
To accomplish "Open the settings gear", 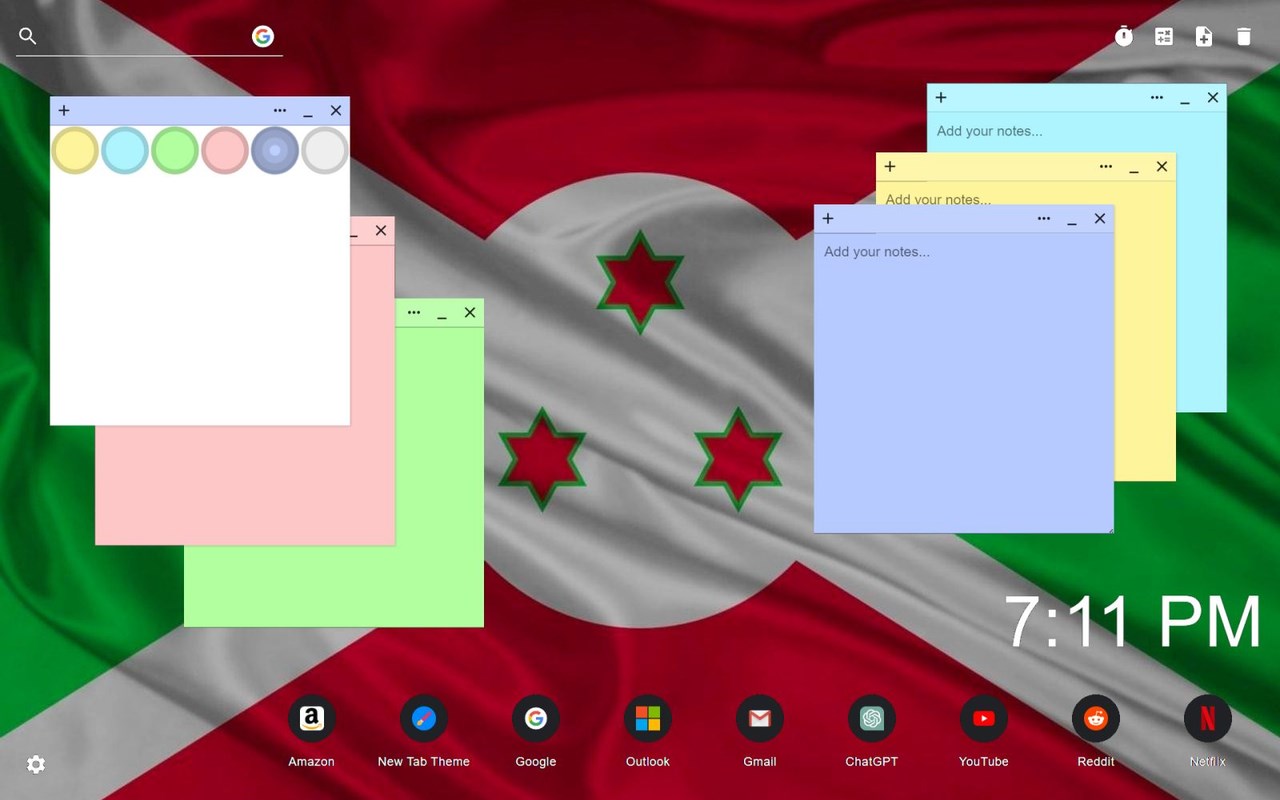I will (36, 765).
